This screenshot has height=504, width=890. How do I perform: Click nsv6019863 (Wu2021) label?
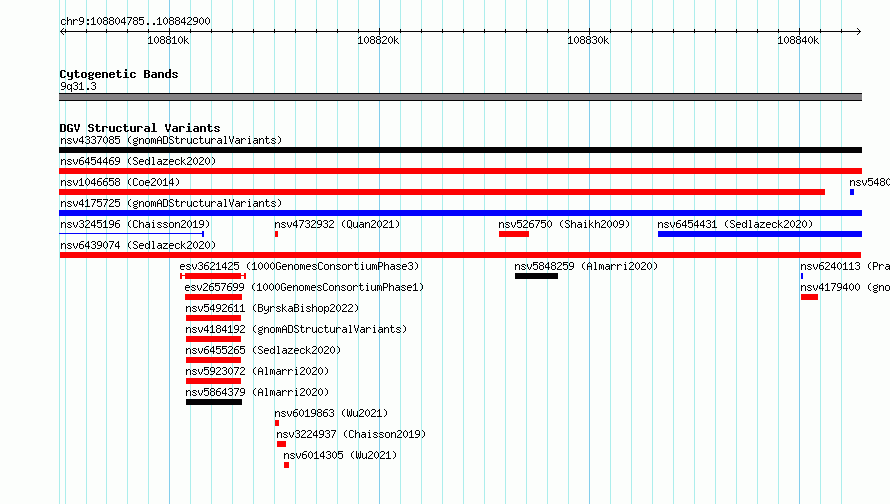[331, 413]
